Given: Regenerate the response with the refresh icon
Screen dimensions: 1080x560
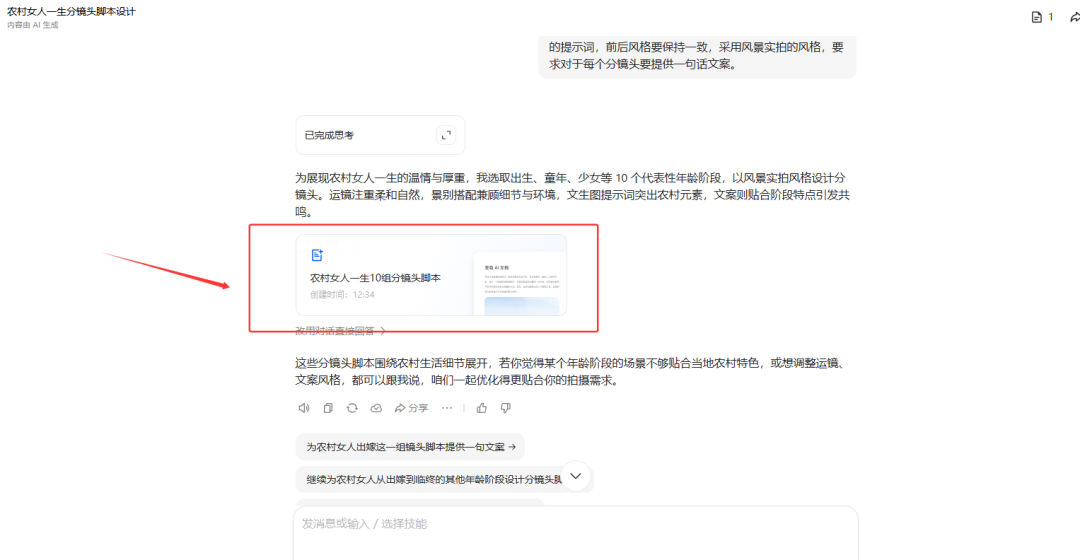Looking at the screenshot, I should (x=352, y=408).
